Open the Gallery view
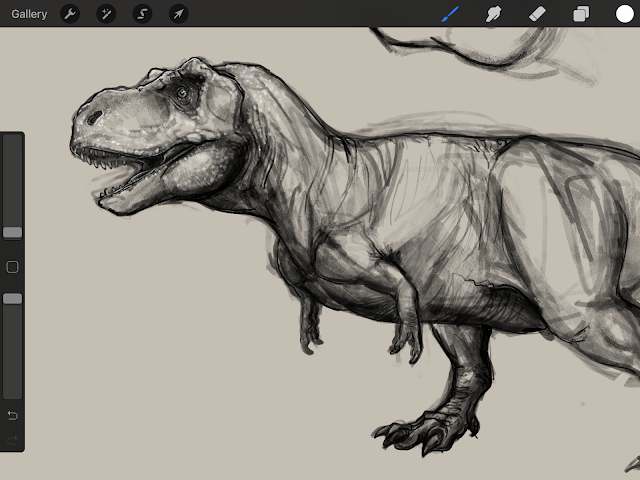The height and width of the screenshot is (480, 640). [29, 14]
